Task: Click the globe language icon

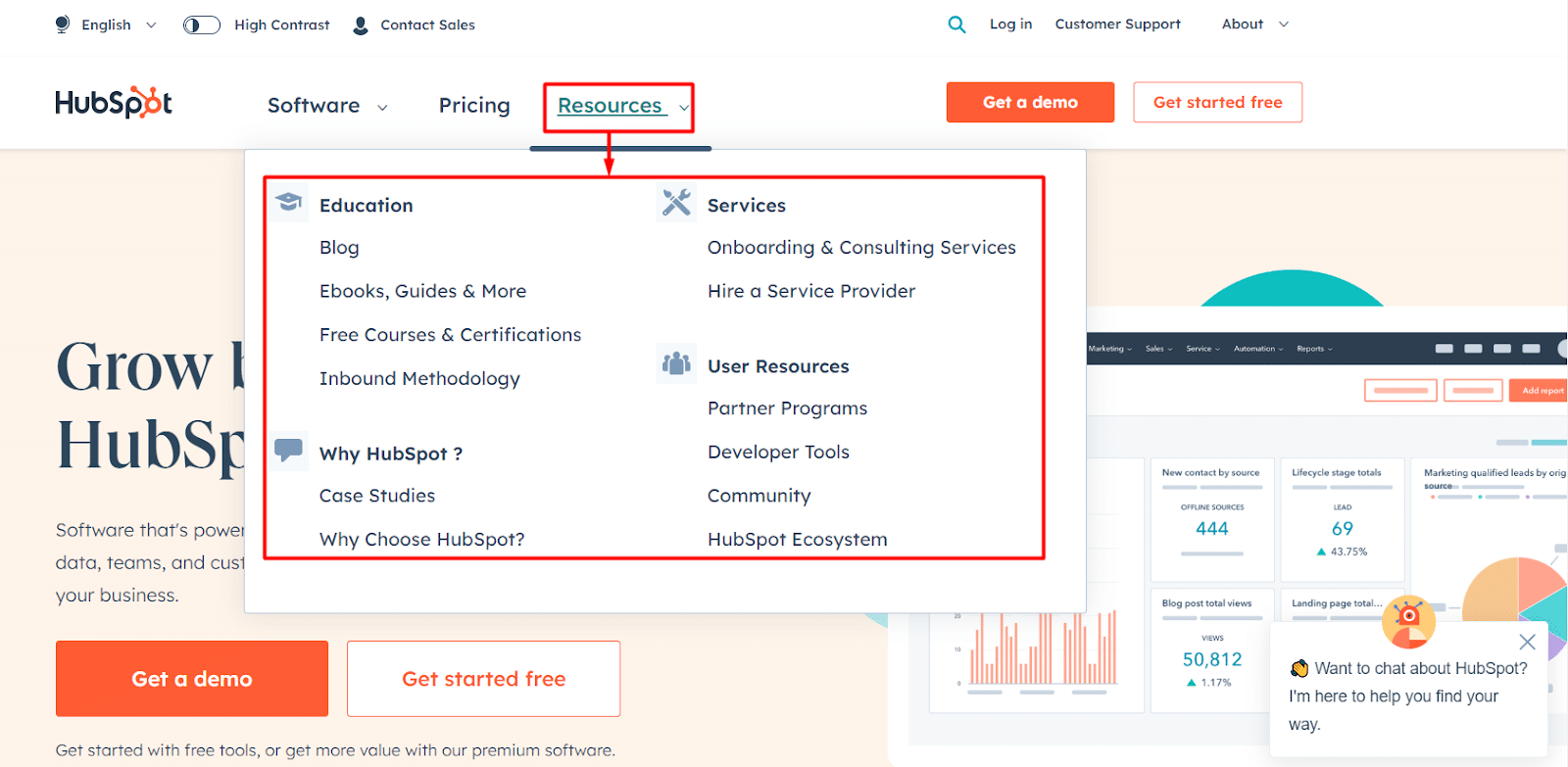Action: pos(63,24)
